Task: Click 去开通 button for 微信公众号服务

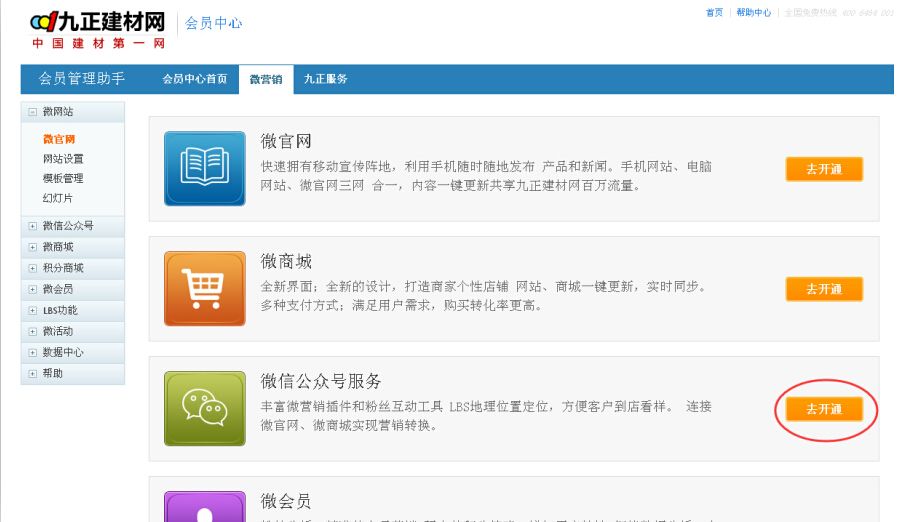Action: (824, 409)
